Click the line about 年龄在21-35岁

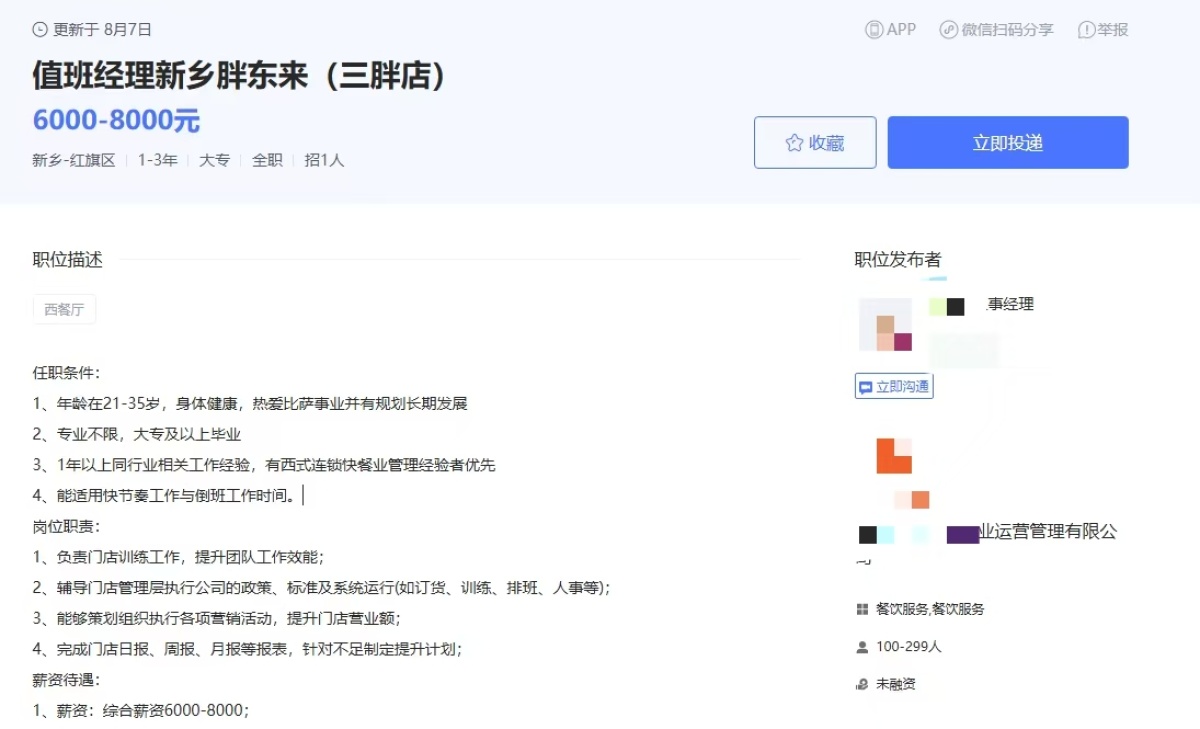pos(250,404)
